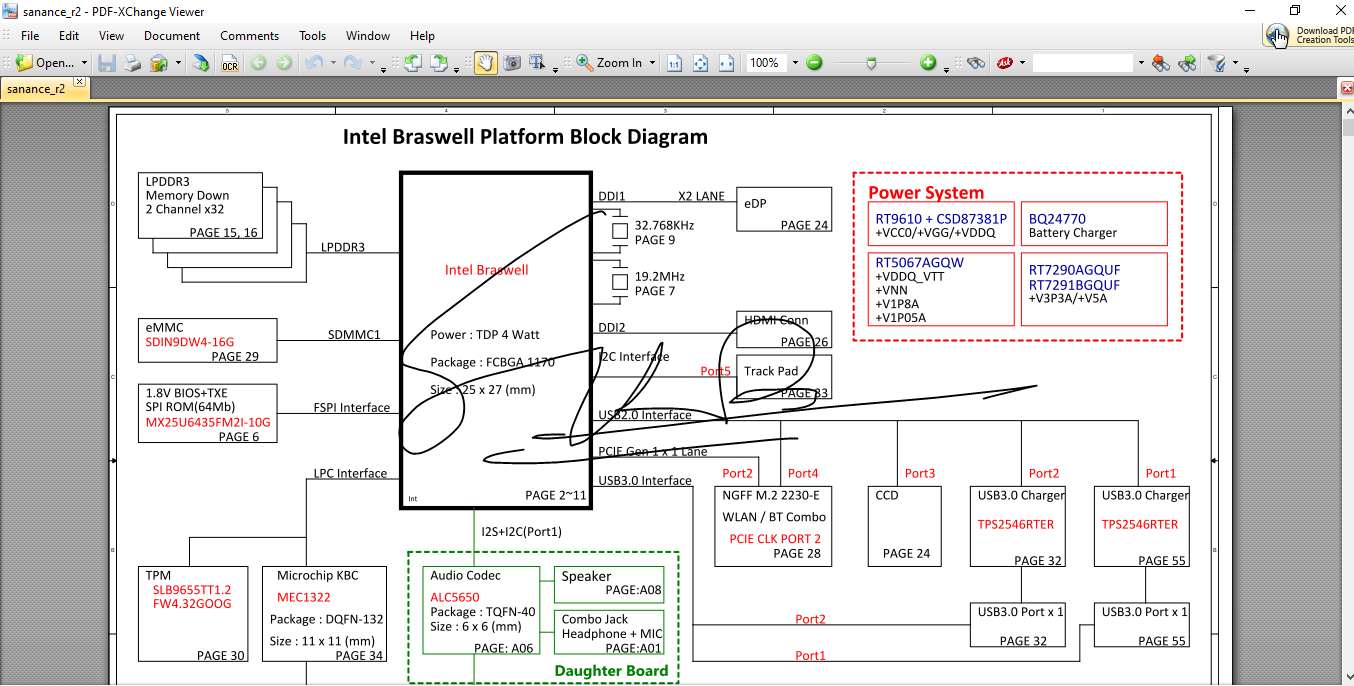Expand the search options funnel dropdown
This screenshot has height=686, width=1354.
[x=1235, y=62]
